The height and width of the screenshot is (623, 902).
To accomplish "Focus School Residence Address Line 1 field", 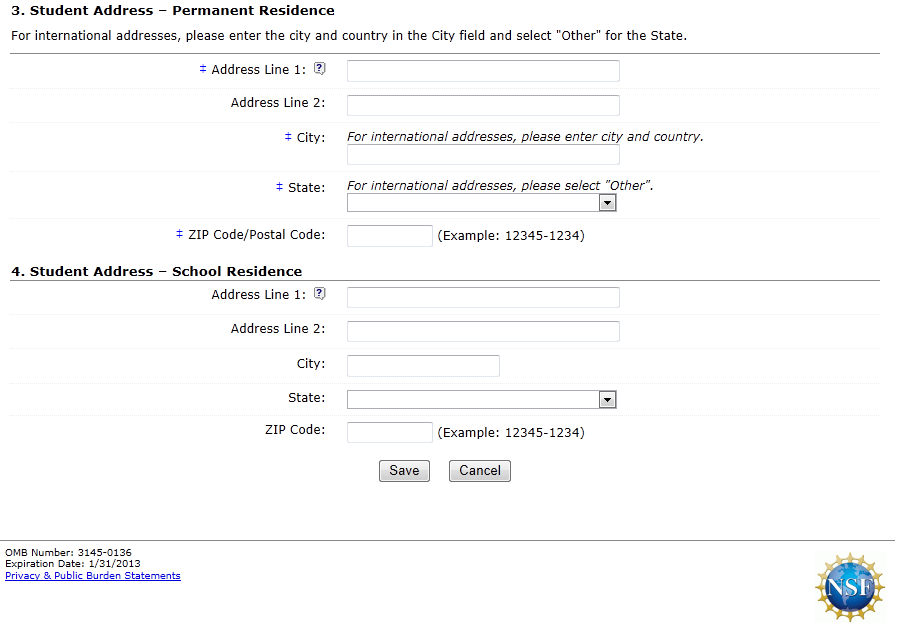I will (483, 297).
